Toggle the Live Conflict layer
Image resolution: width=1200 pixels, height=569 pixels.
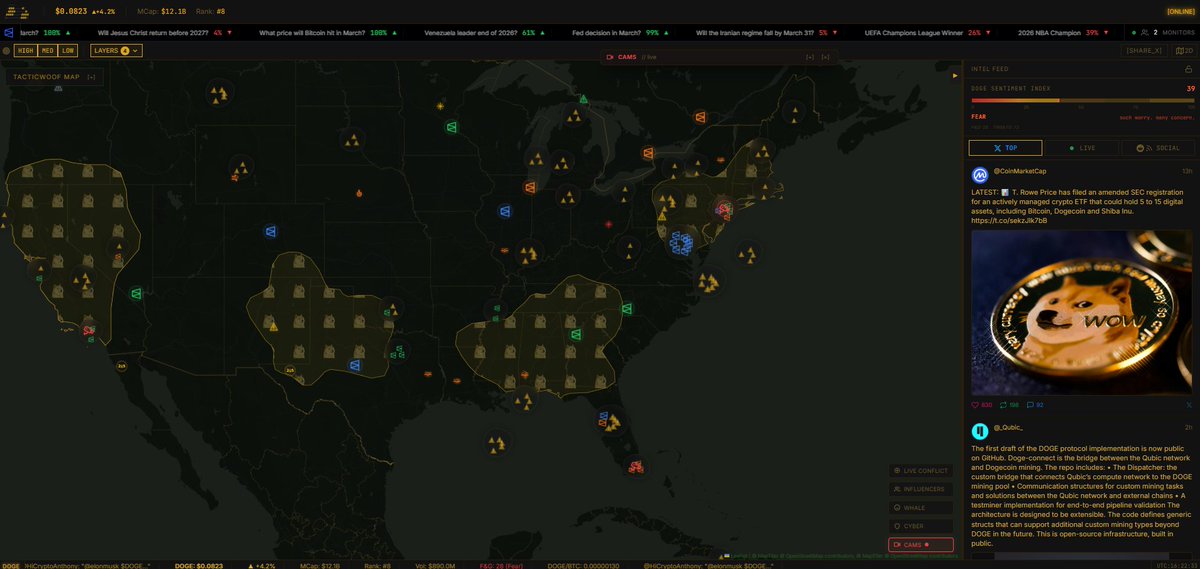920,470
